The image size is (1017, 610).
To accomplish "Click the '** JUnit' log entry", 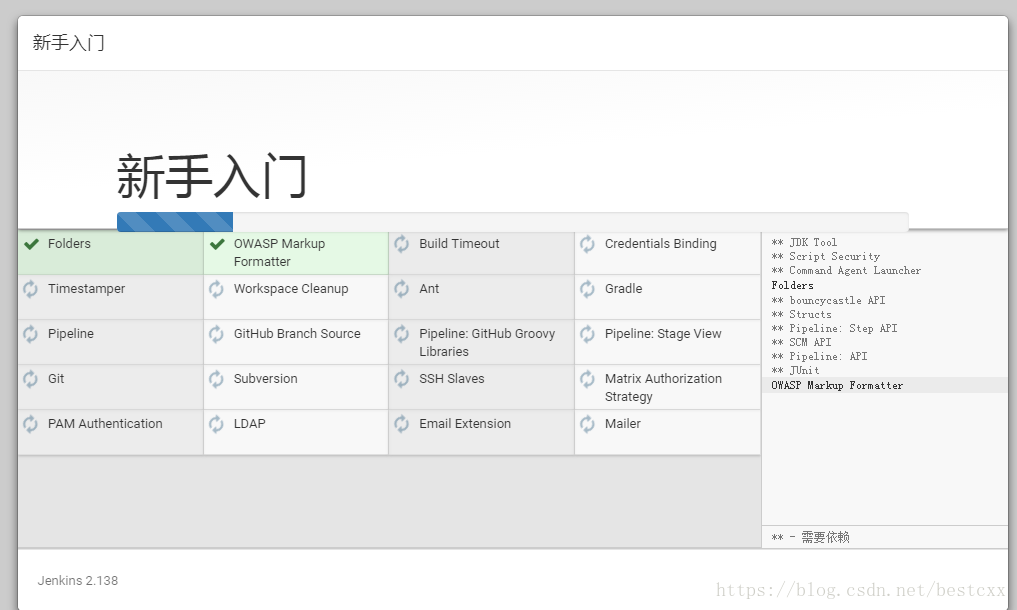I will pyautogui.click(x=796, y=371).
